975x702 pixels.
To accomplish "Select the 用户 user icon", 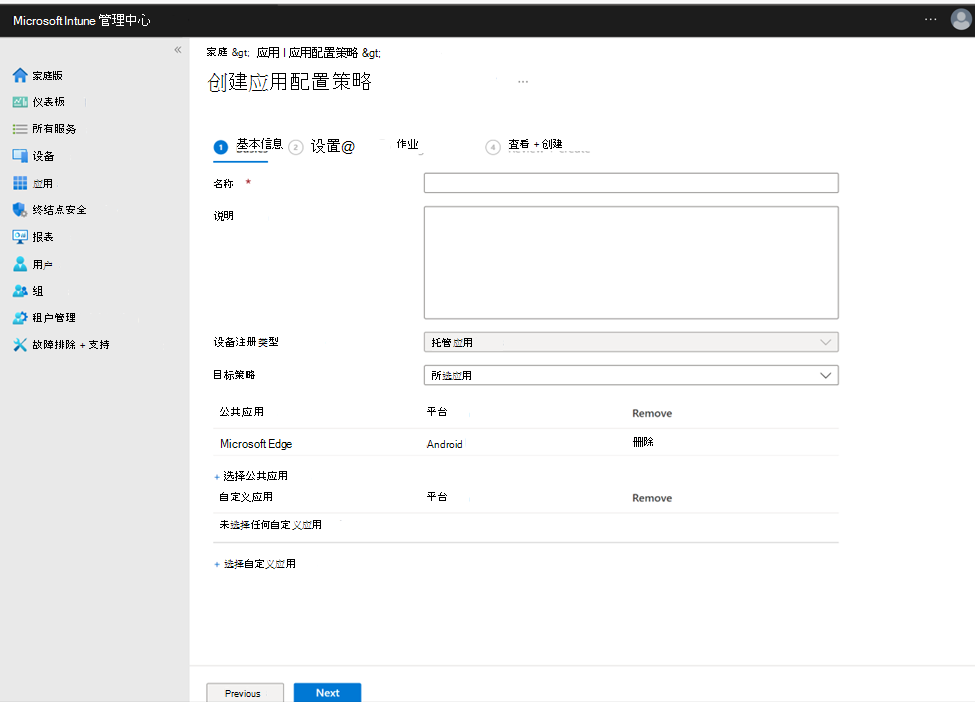I will click(20, 264).
